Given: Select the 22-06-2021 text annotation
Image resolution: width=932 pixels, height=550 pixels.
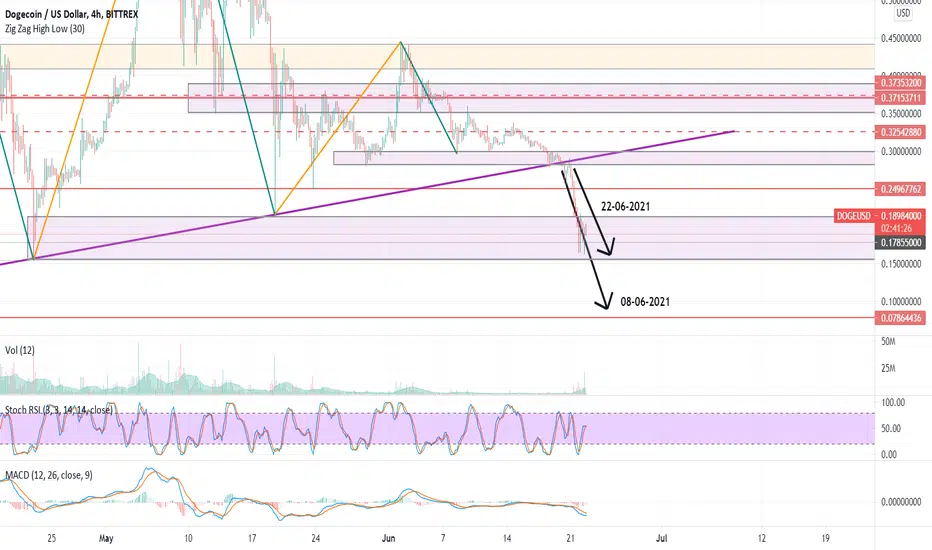Looking at the screenshot, I should pyautogui.click(x=625, y=206).
